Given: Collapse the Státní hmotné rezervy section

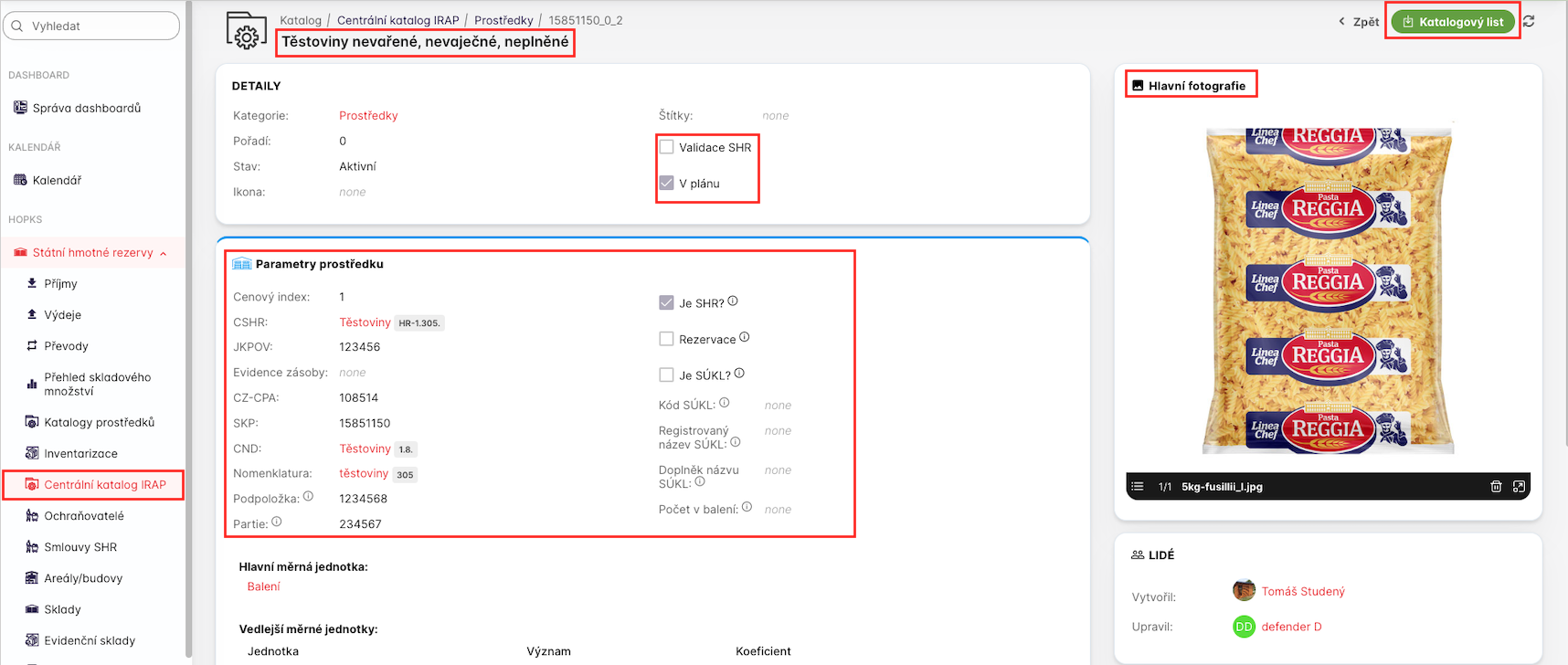Looking at the screenshot, I should point(164,254).
